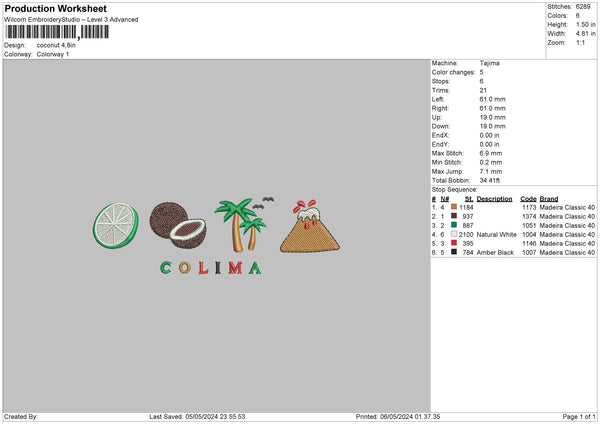This screenshot has width=600, height=424.
Task: Click the Stitches value '6289'
Action: (583, 7)
